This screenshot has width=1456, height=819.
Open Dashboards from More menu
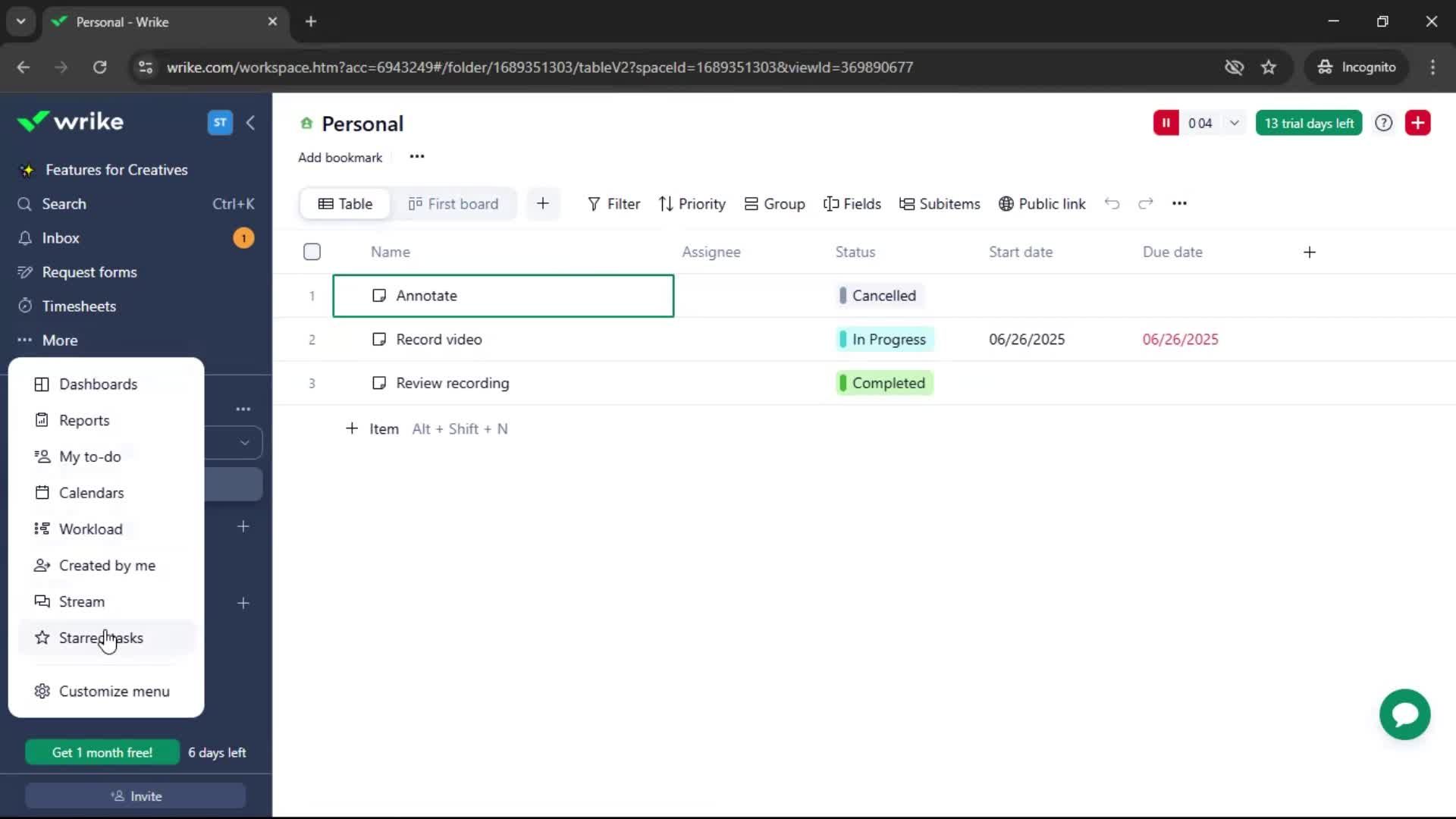tap(98, 384)
